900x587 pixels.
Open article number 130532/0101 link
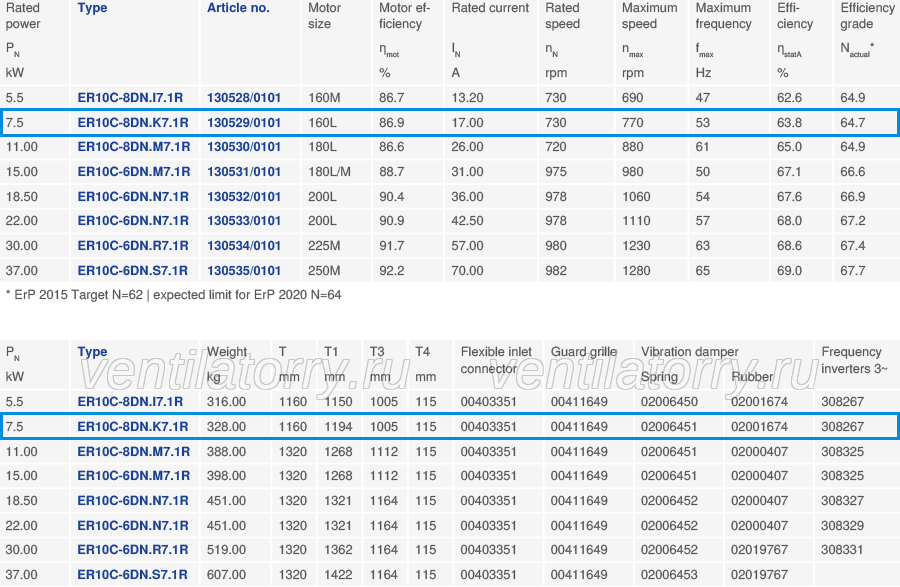(244, 196)
